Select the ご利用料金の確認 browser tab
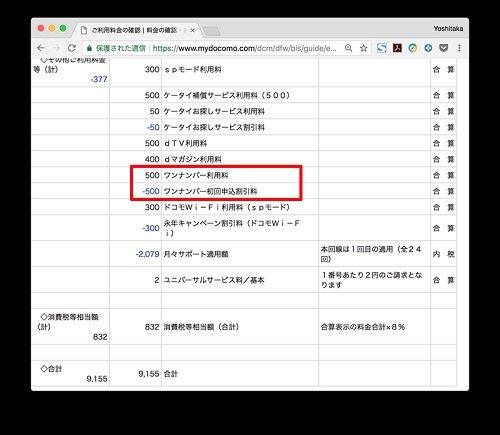The width and height of the screenshot is (500, 435). (x=137, y=30)
